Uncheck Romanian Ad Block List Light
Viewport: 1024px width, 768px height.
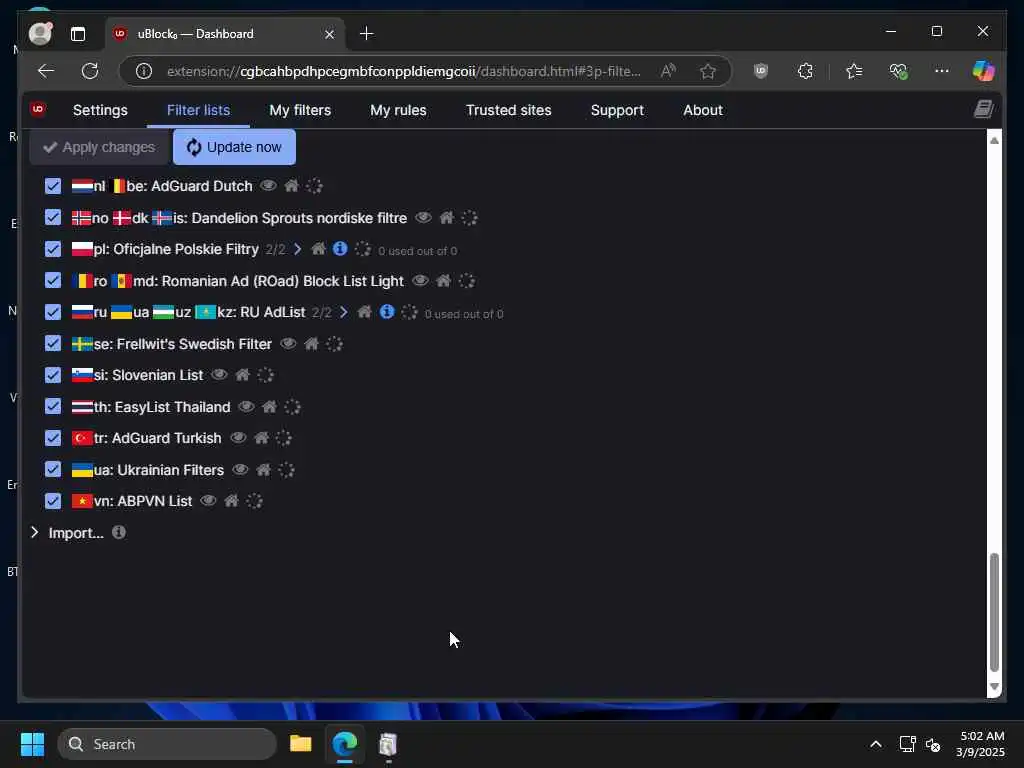(x=53, y=281)
